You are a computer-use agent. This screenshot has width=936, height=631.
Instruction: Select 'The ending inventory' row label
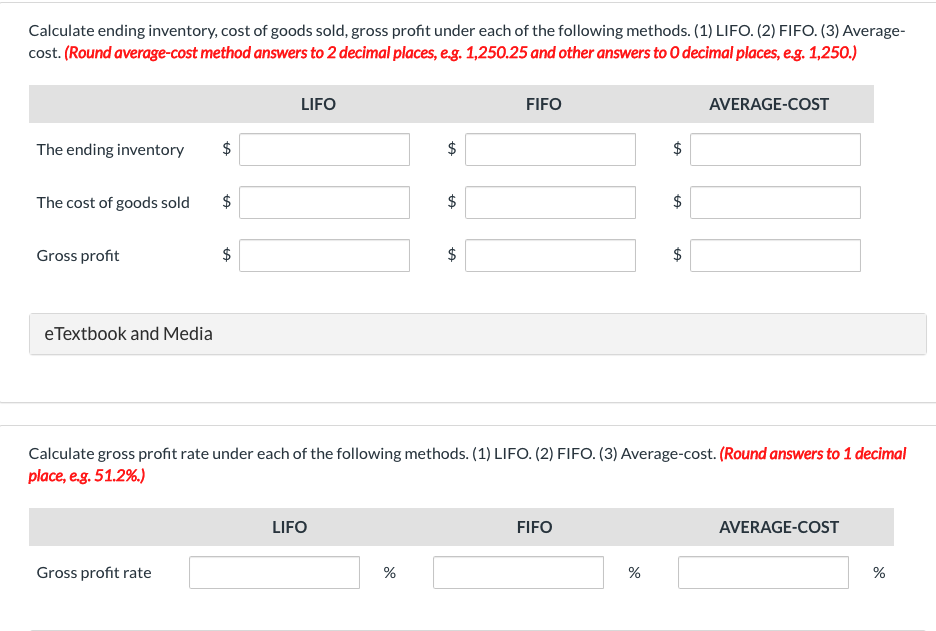110,149
